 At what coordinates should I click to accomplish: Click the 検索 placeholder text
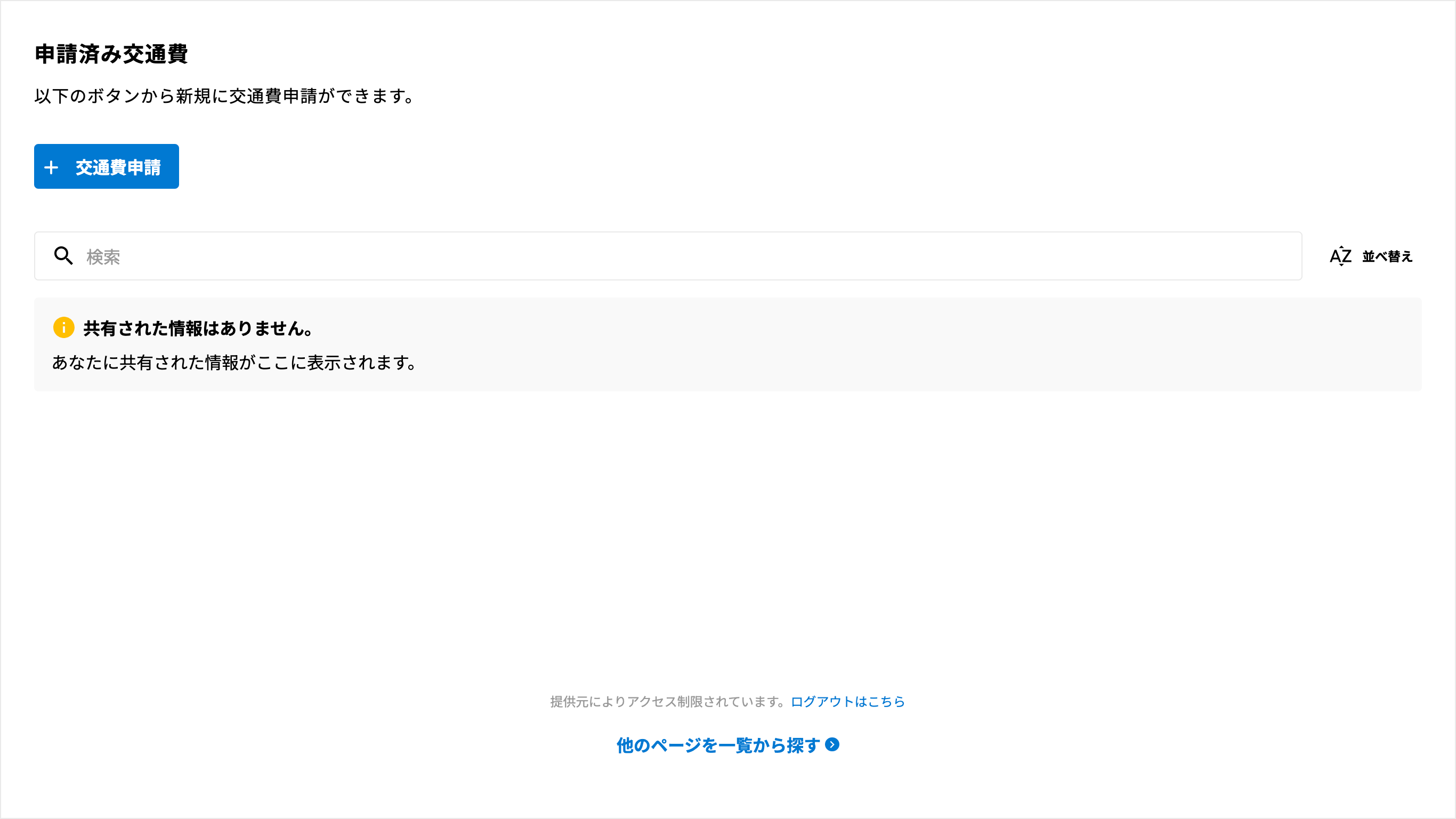click(x=103, y=258)
